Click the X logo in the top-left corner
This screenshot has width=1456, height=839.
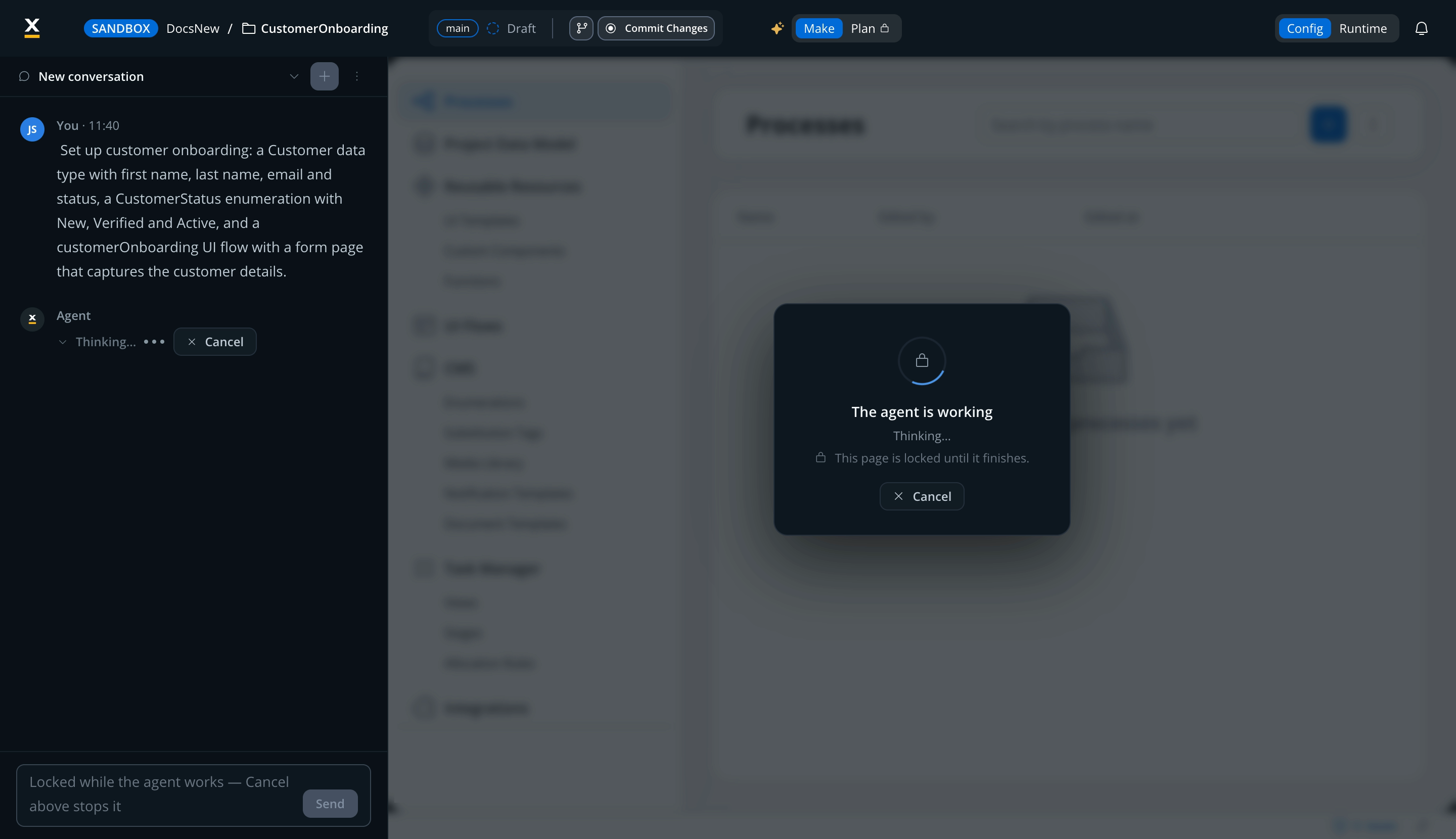point(32,28)
